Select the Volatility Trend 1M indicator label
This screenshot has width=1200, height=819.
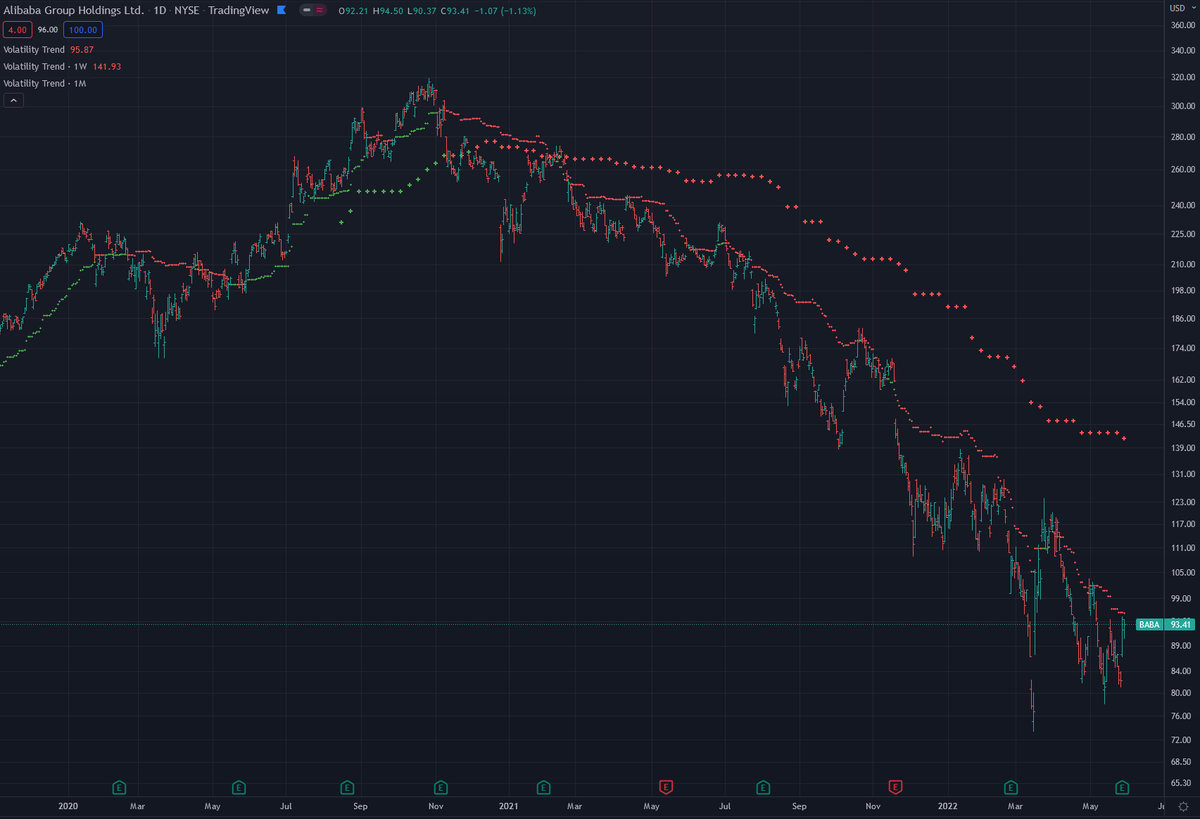[46, 83]
